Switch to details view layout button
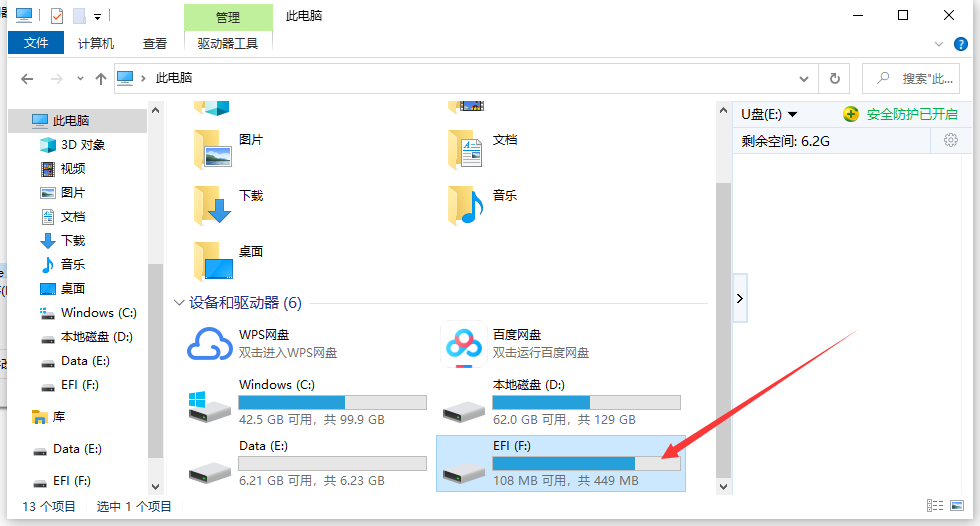The height and width of the screenshot is (526, 980). click(x=934, y=506)
